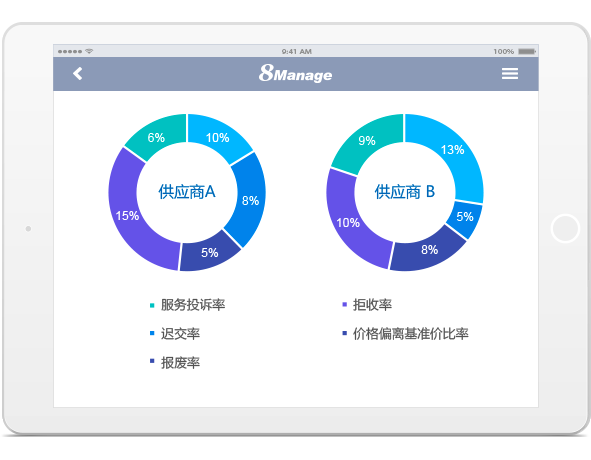This screenshot has height=460, width=591.
Task: Tap the 9:41 AM clock in status bar
Action: pyautogui.click(x=297, y=51)
